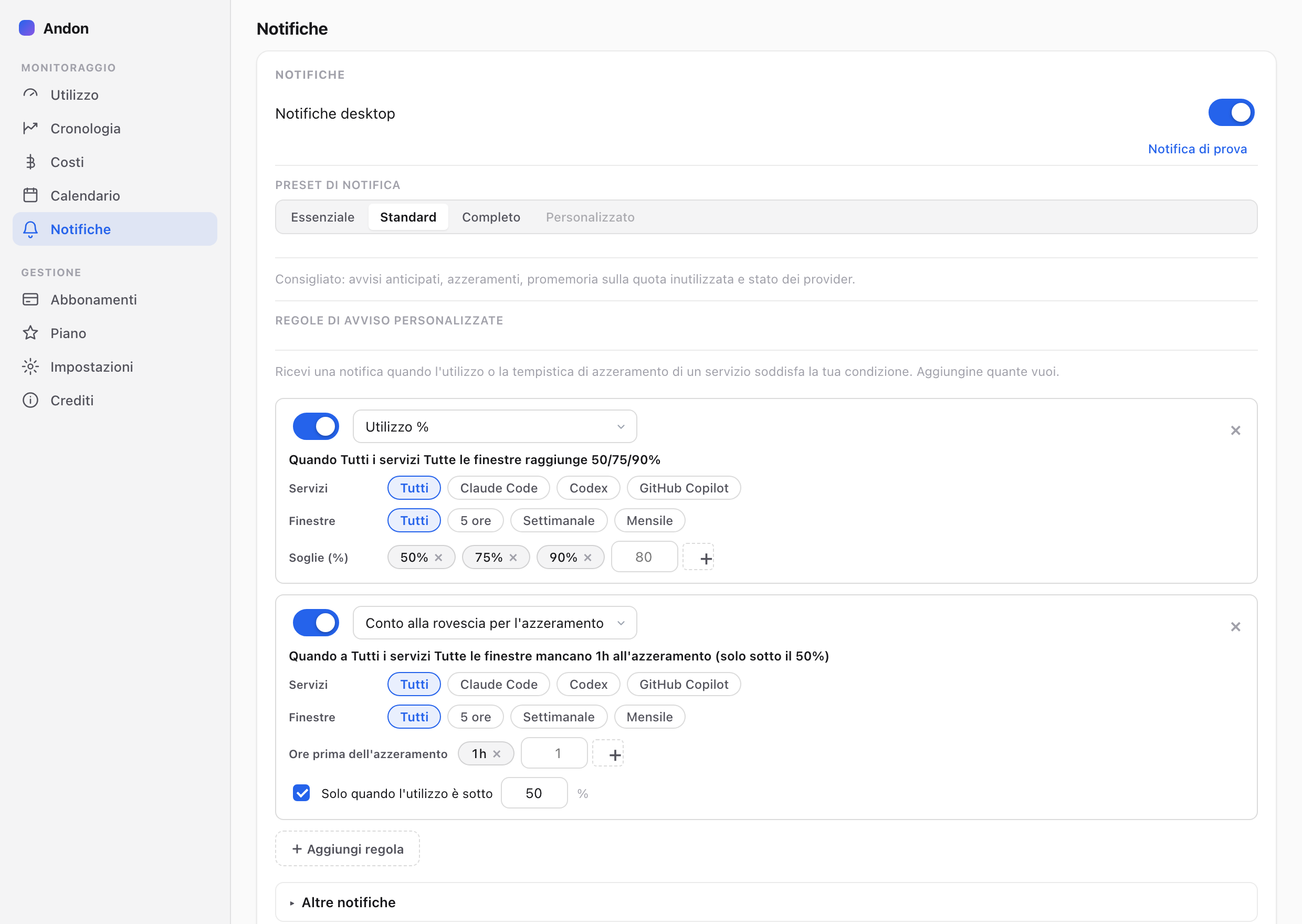
Task: Remove the 75% threshold chip
Action: (513, 558)
